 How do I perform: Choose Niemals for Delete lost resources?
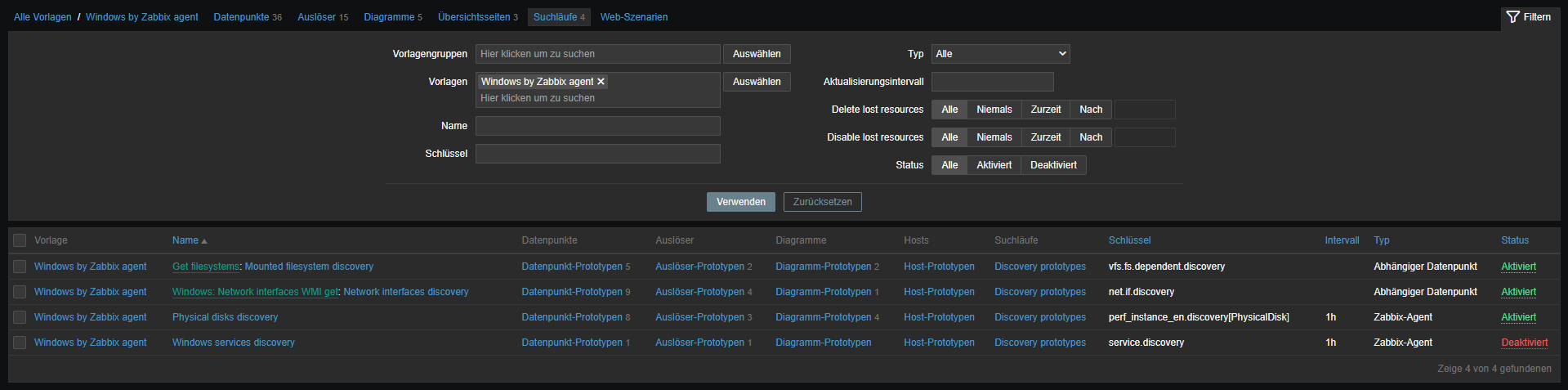tap(994, 110)
